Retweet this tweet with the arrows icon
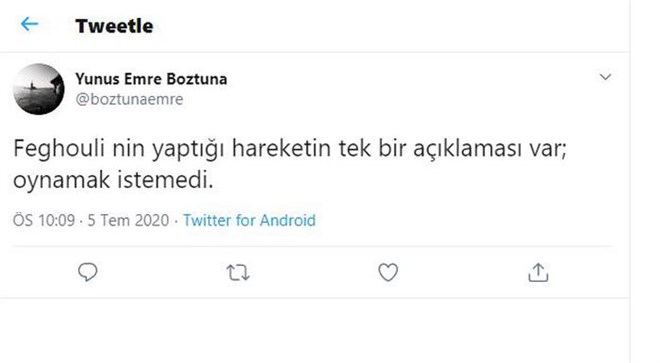The width and height of the screenshot is (660, 363). click(x=238, y=272)
